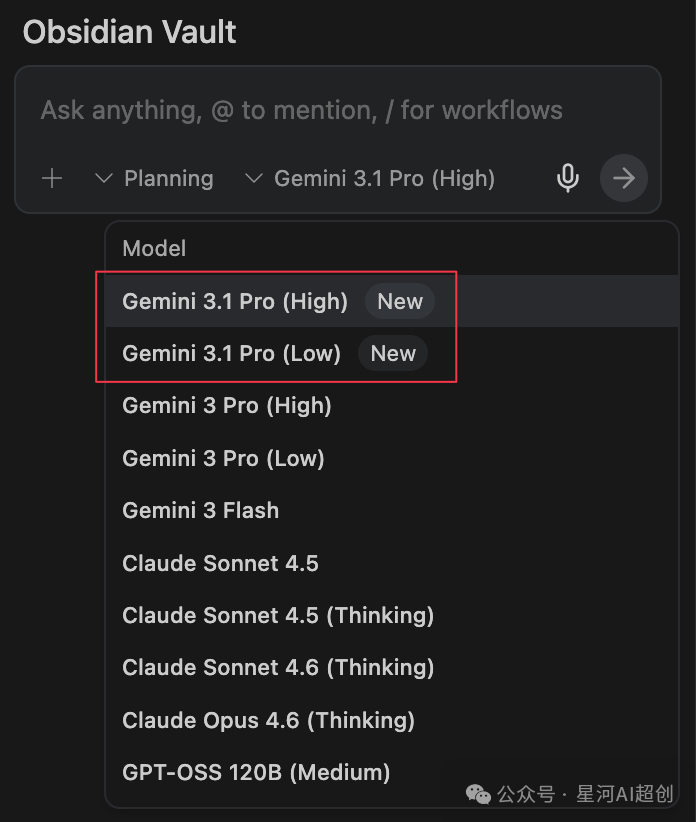The width and height of the screenshot is (696, 822).
Task: Select Claude Opus 4.6 (Thinking) model
Action: [x=268, y=720]
